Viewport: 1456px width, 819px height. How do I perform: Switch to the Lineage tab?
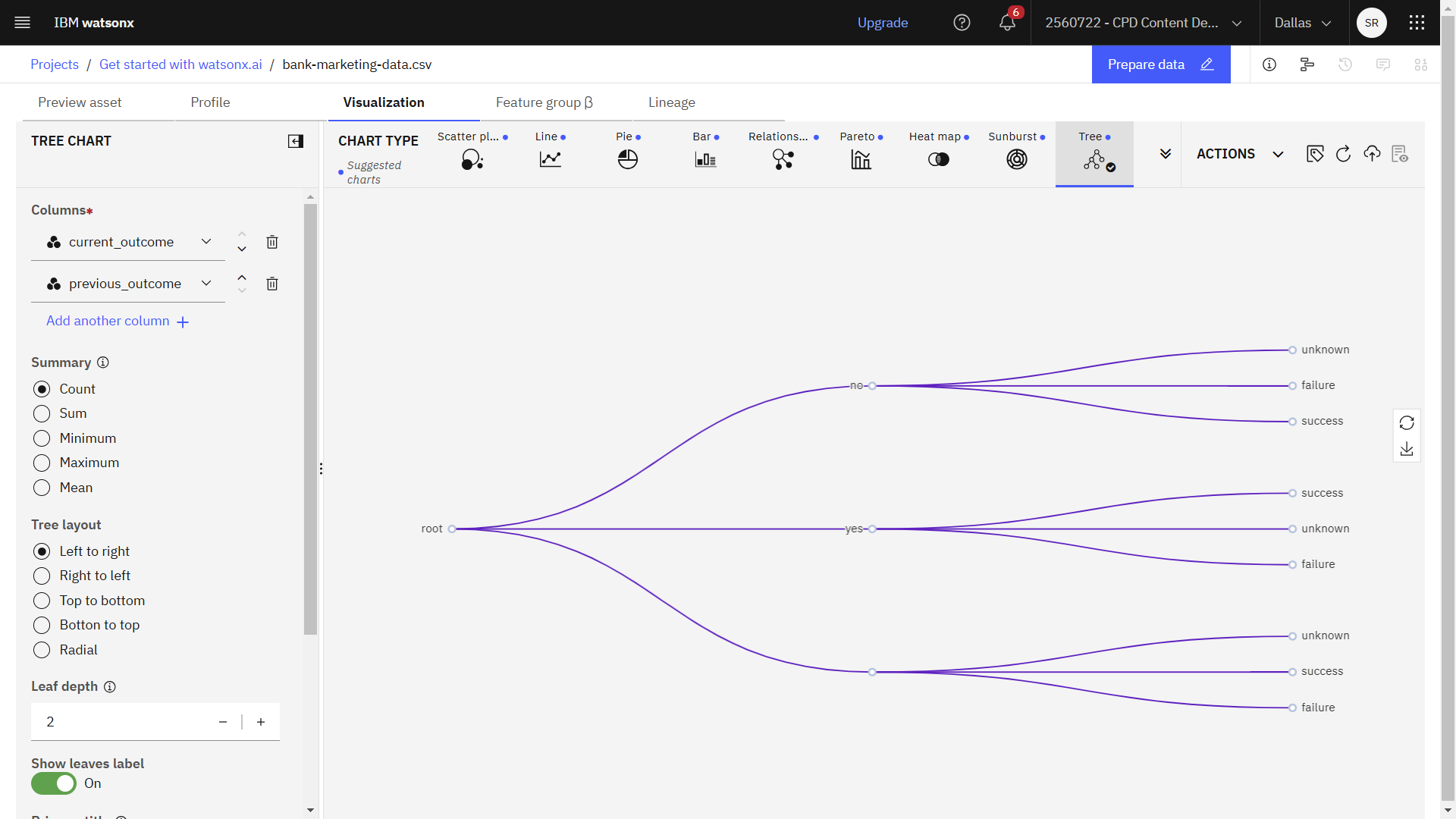click(x=671, y=101)
